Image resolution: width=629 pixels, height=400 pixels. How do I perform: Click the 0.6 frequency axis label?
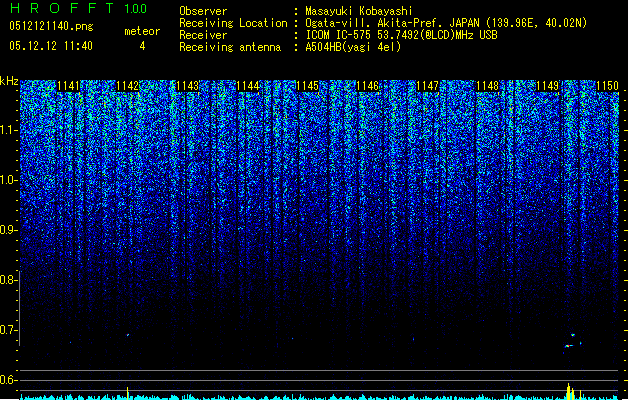[x=9, y=380]
